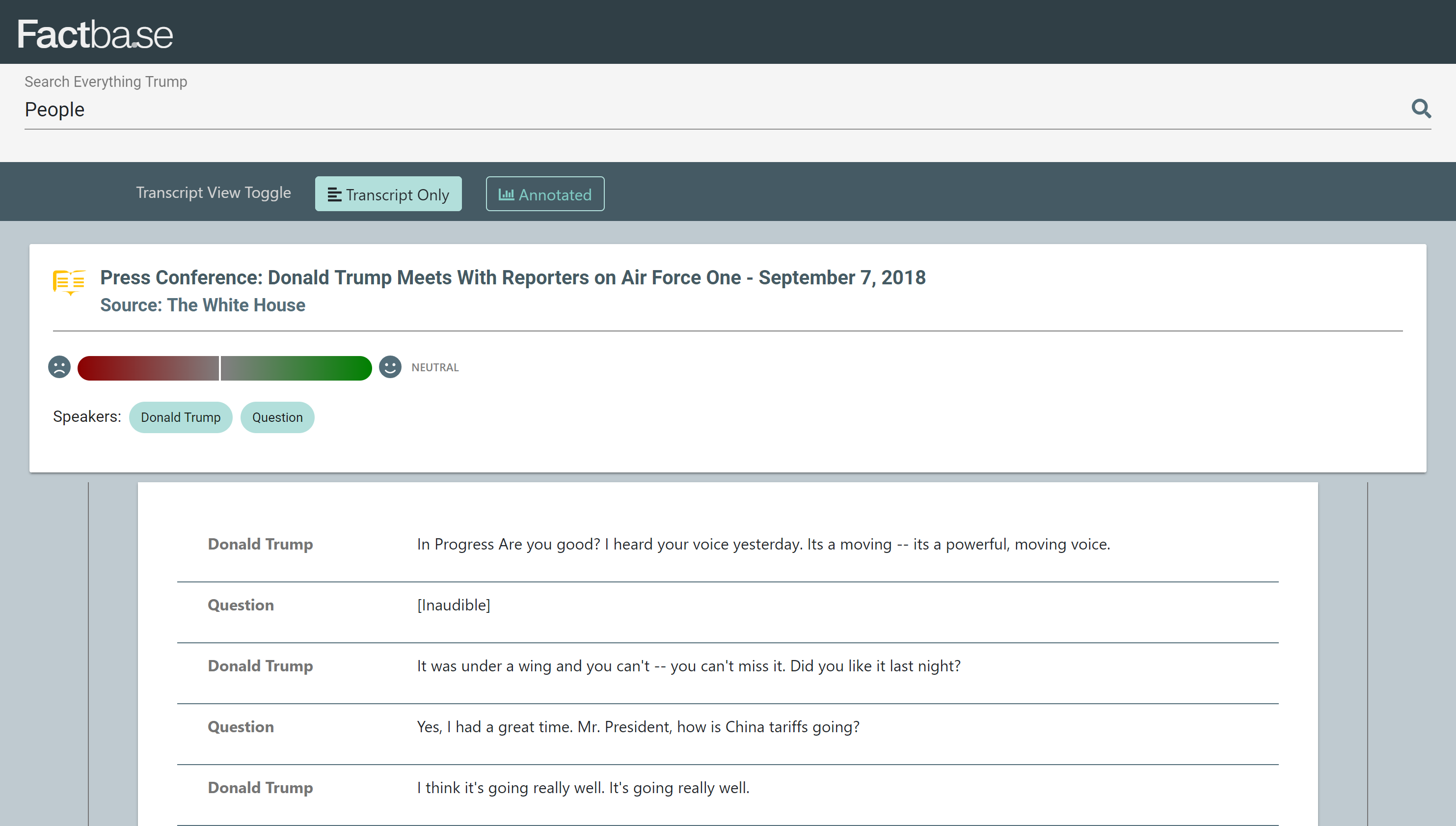Click 'I think it's going really well' line

coord(583,787)
